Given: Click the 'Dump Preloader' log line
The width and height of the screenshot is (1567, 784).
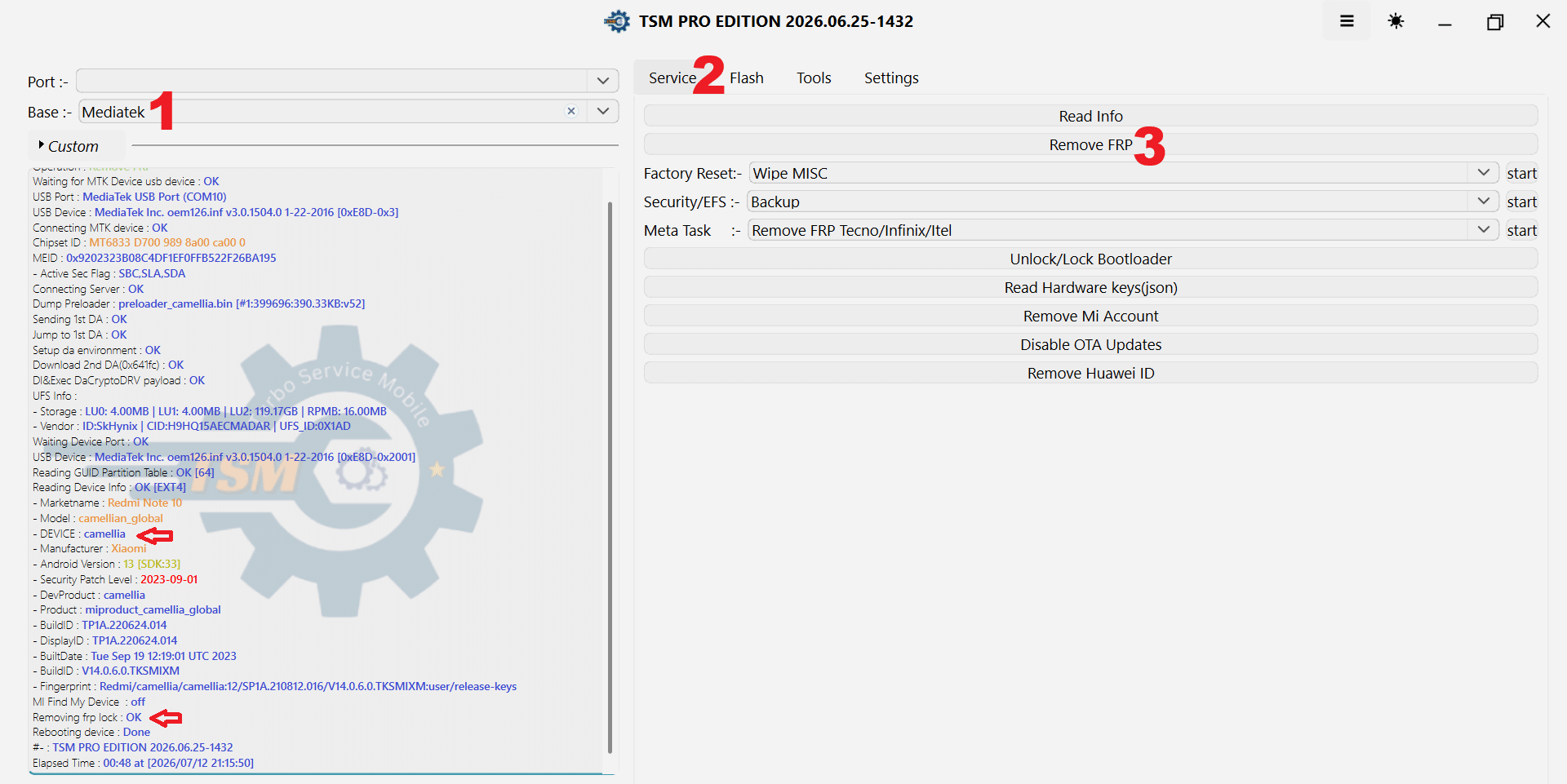Looking at the screenshot, I should [x=199, y=303].
